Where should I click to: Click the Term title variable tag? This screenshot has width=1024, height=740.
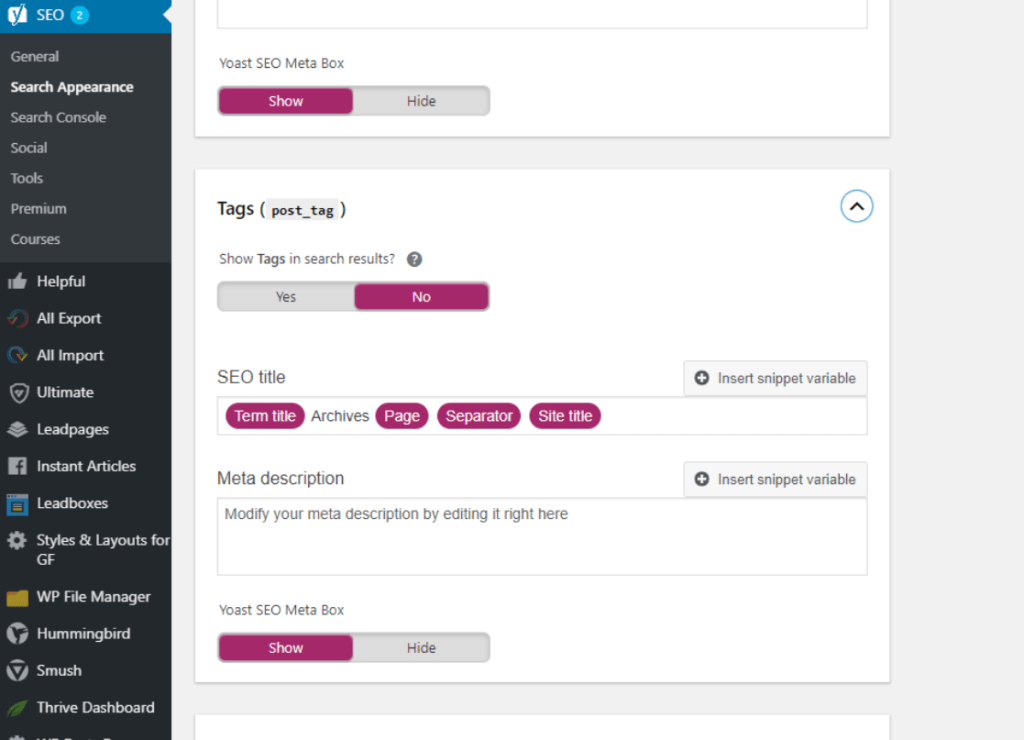click(265, 416)
